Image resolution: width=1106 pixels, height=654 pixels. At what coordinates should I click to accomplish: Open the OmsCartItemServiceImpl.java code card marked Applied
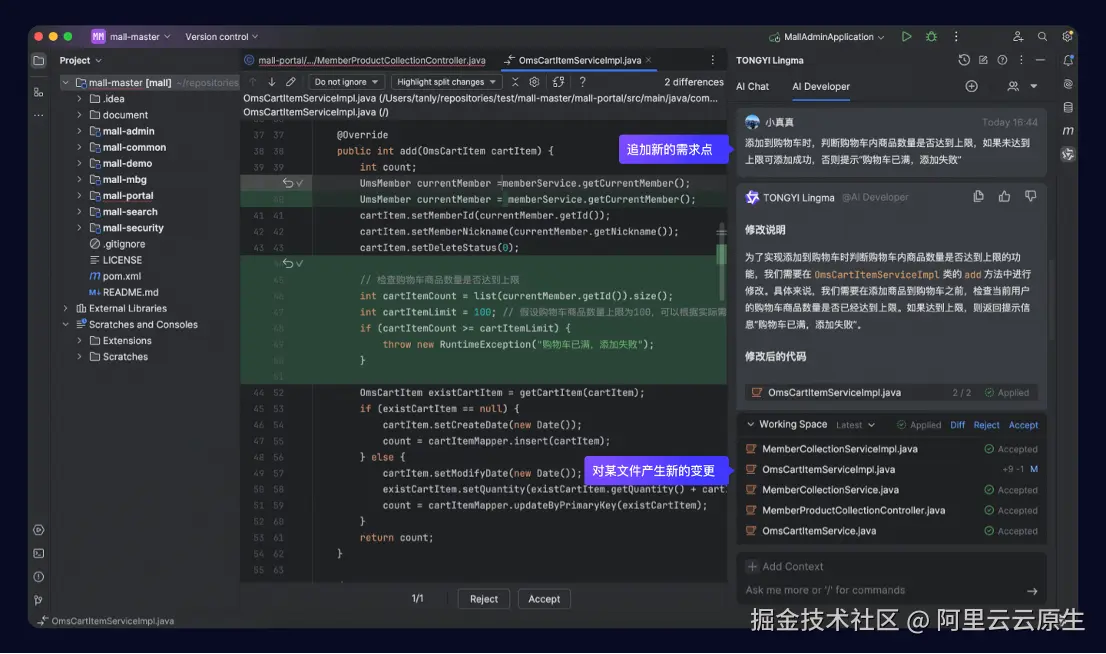coord(892,392)
